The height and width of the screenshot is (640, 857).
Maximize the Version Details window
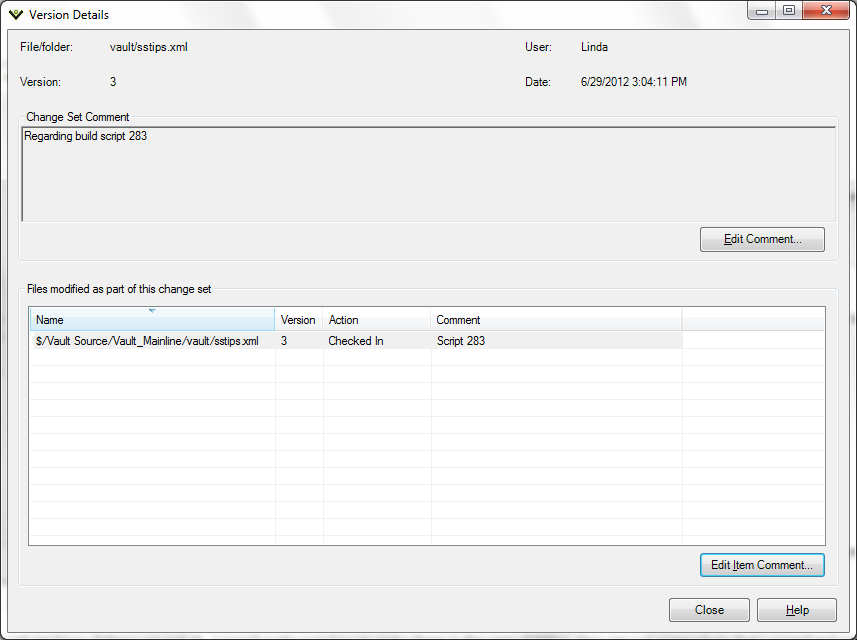[789, 11]
